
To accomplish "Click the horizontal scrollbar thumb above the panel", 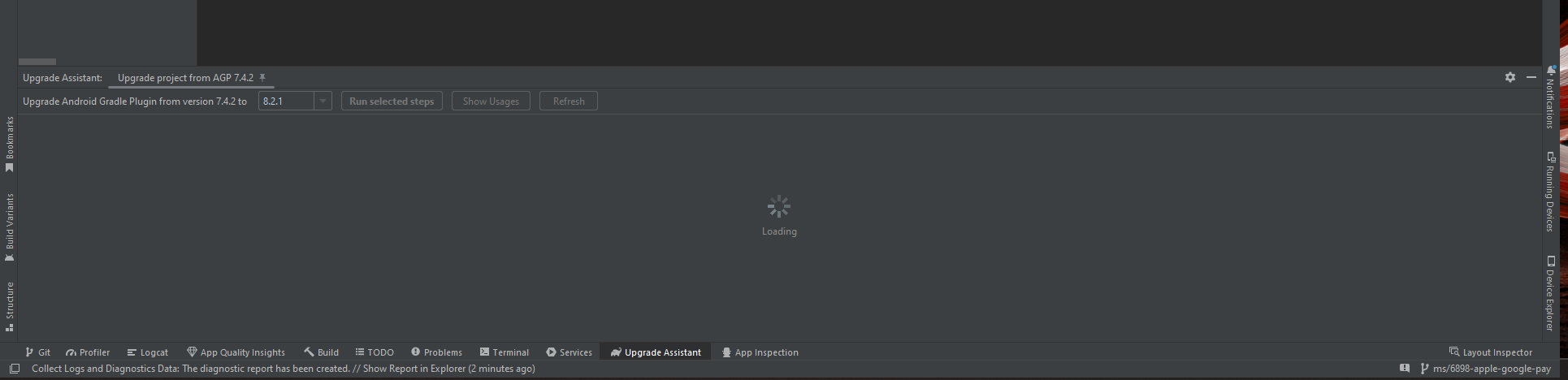I will click(37, 62).
